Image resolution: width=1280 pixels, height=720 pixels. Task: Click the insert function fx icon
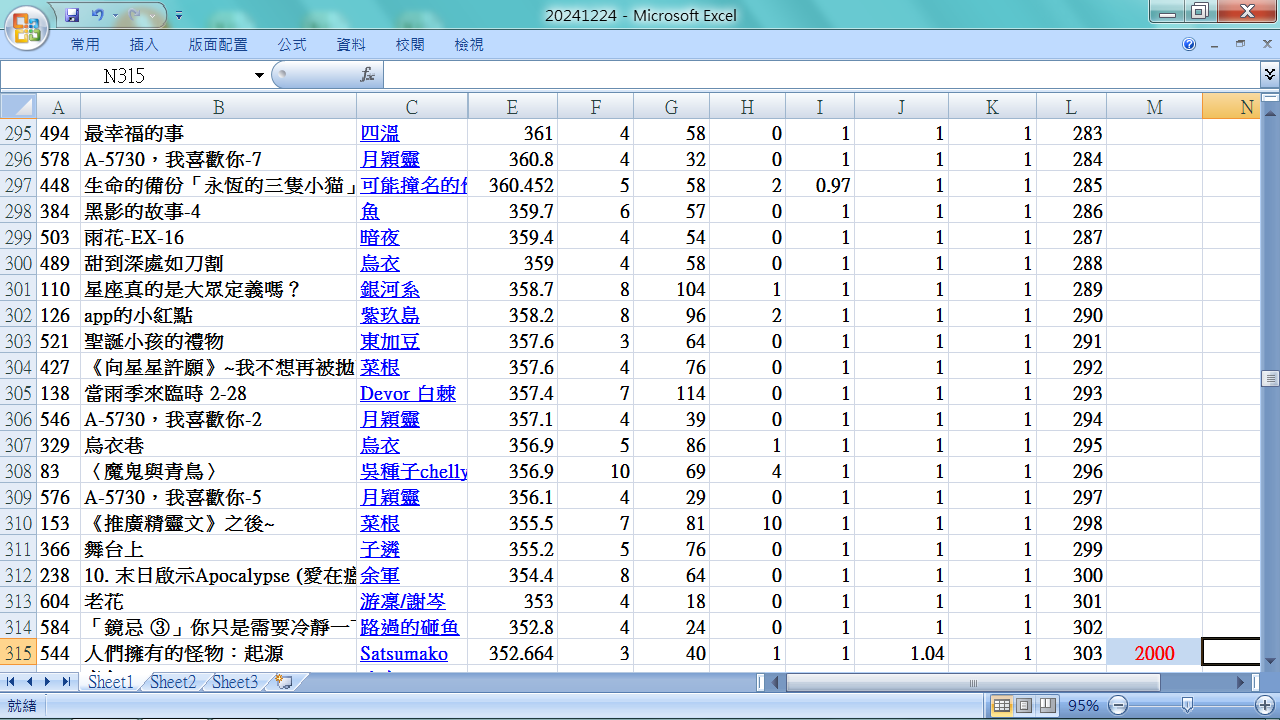click(367, 75)
